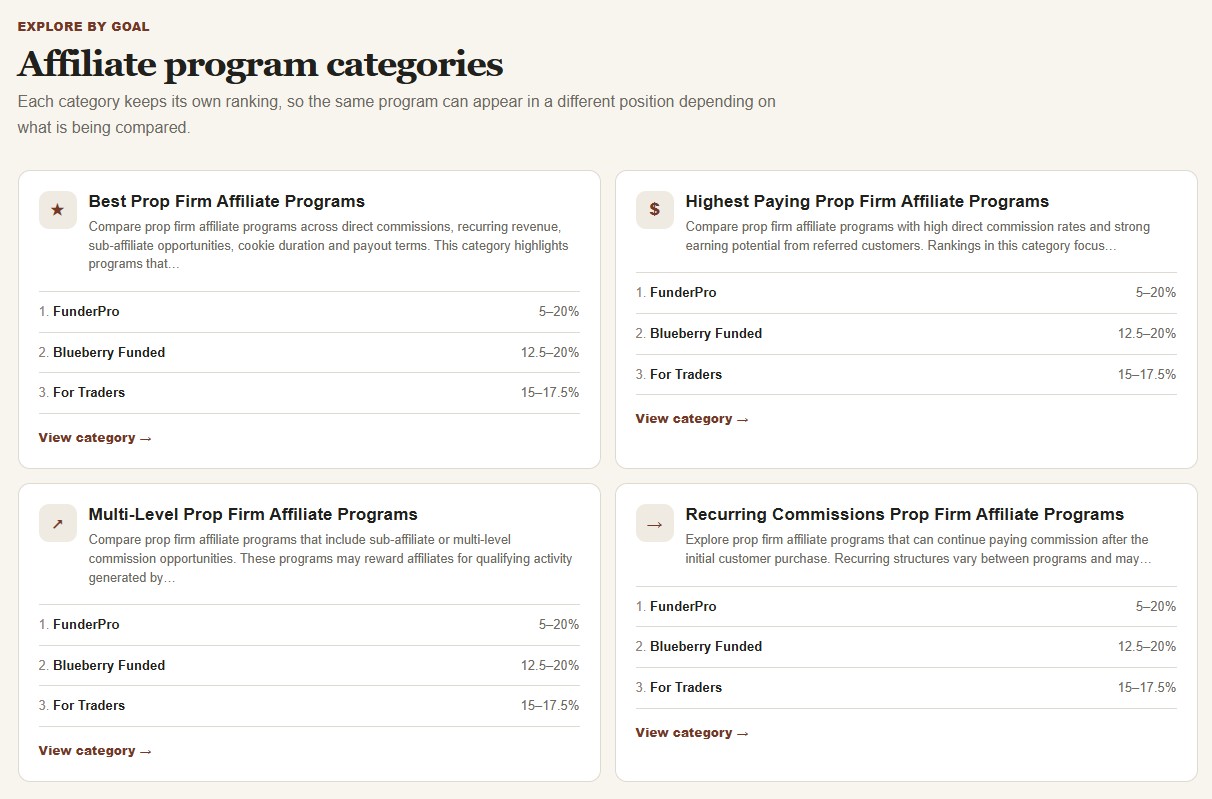Click the diagonal arrow icon of Multi-Level card
Screen dimensions: 1212x799
(x=58, y=523)
